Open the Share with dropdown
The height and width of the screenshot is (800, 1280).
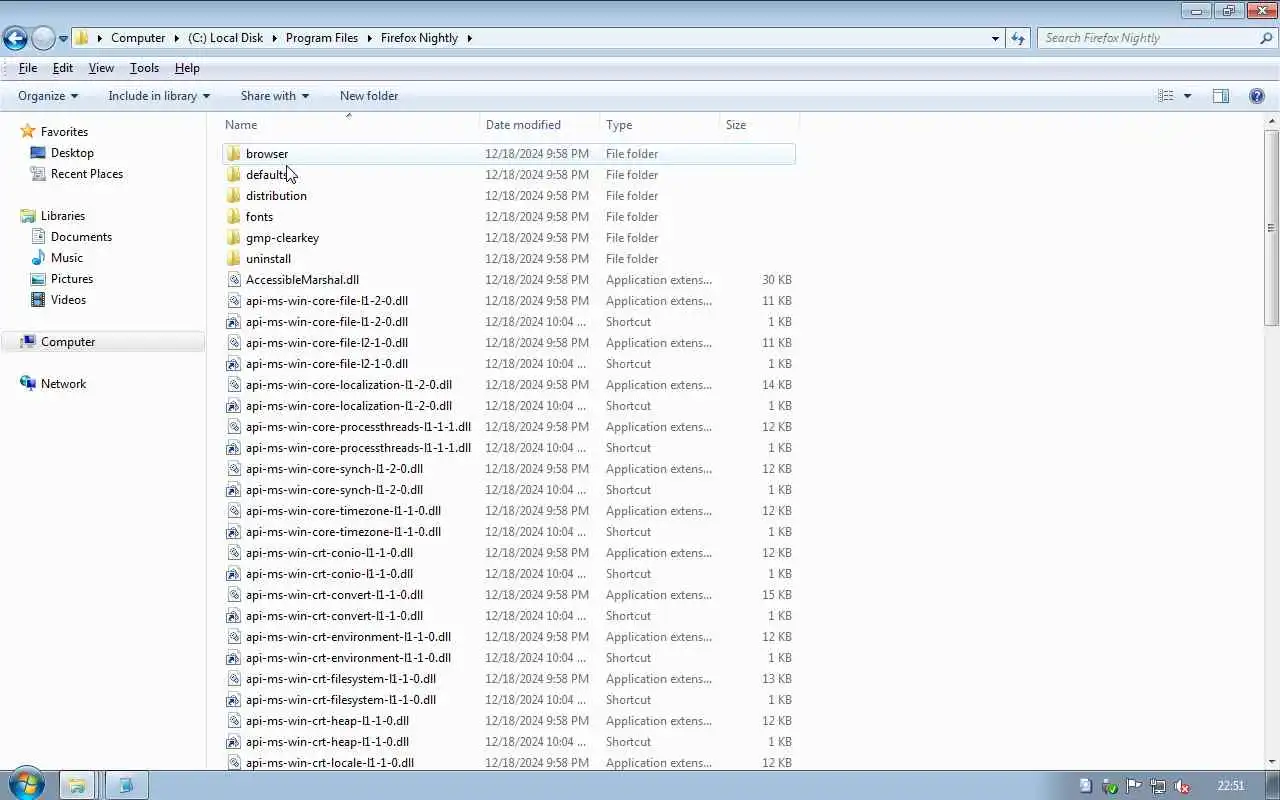(x=275, y=96)
